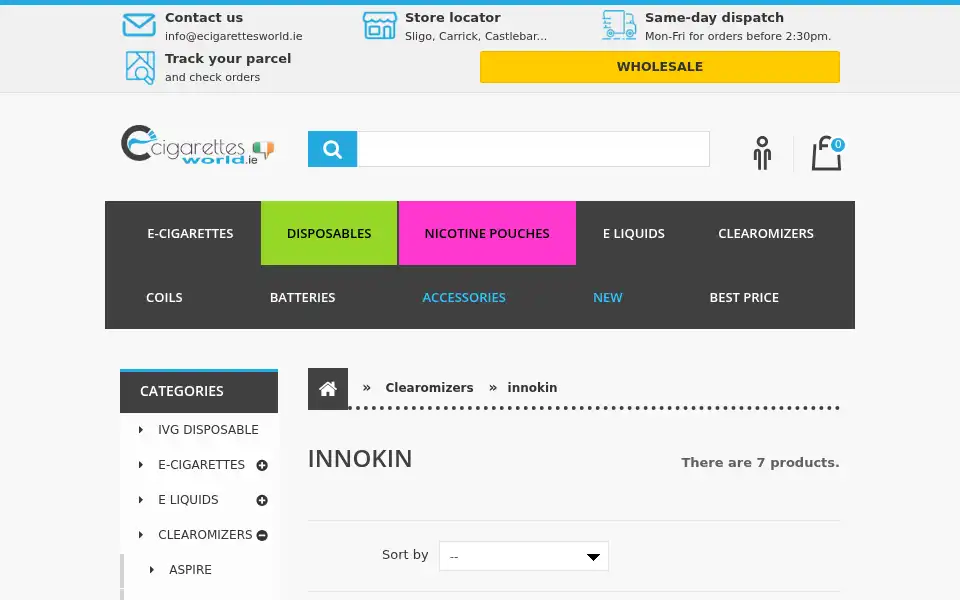
Task: Open BEST PRICE in main menu
Action: pos(744,298)
